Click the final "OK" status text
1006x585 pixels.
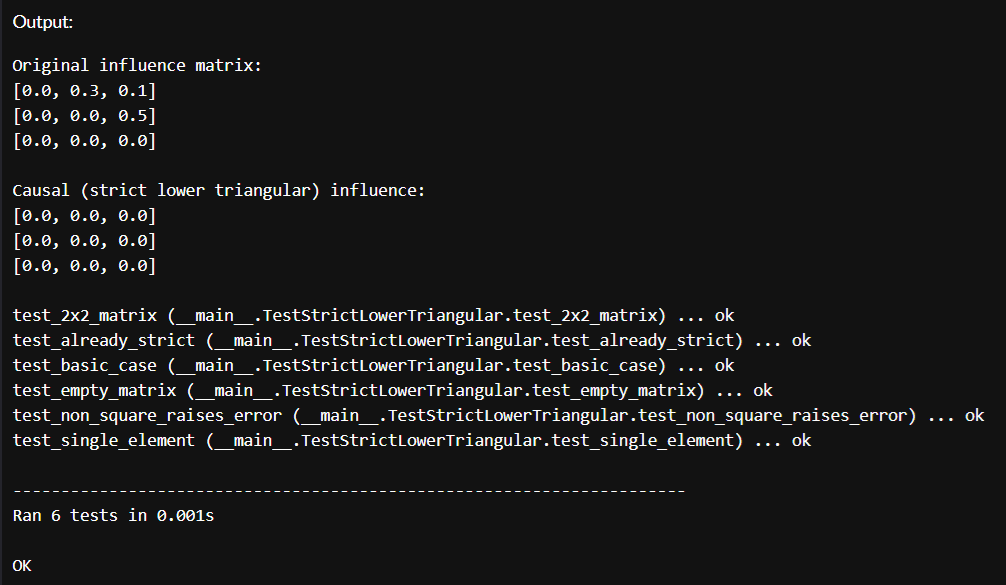tap(22, 566)
